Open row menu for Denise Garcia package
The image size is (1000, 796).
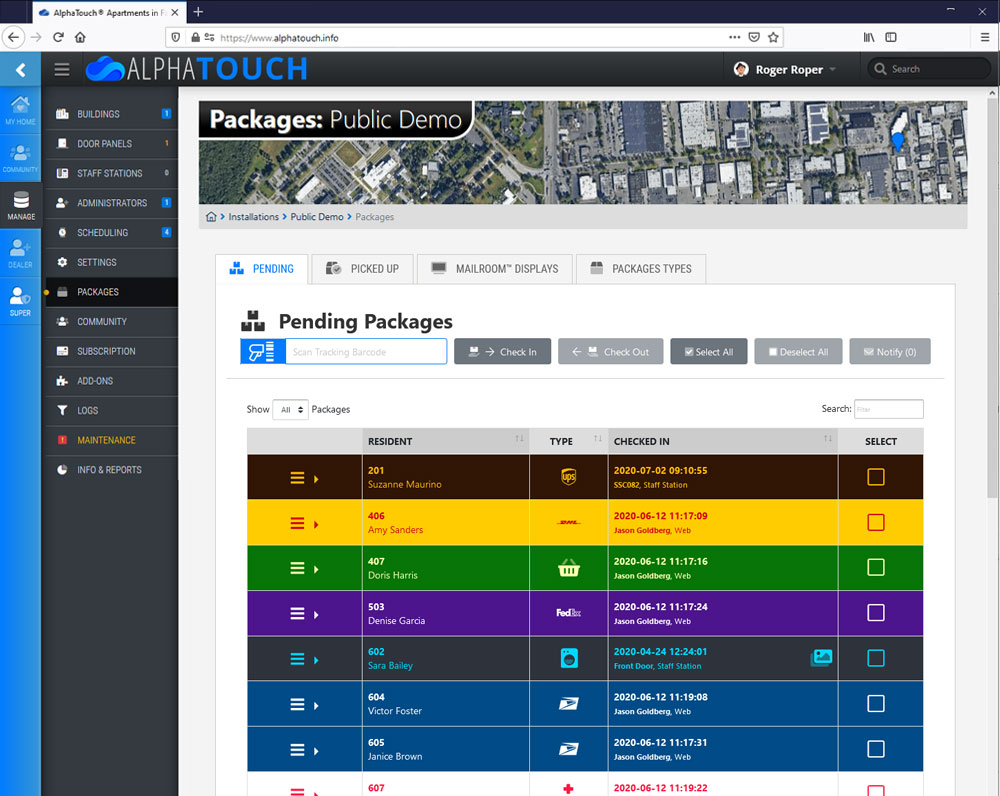pyautogui.click(x=297, y=614)
